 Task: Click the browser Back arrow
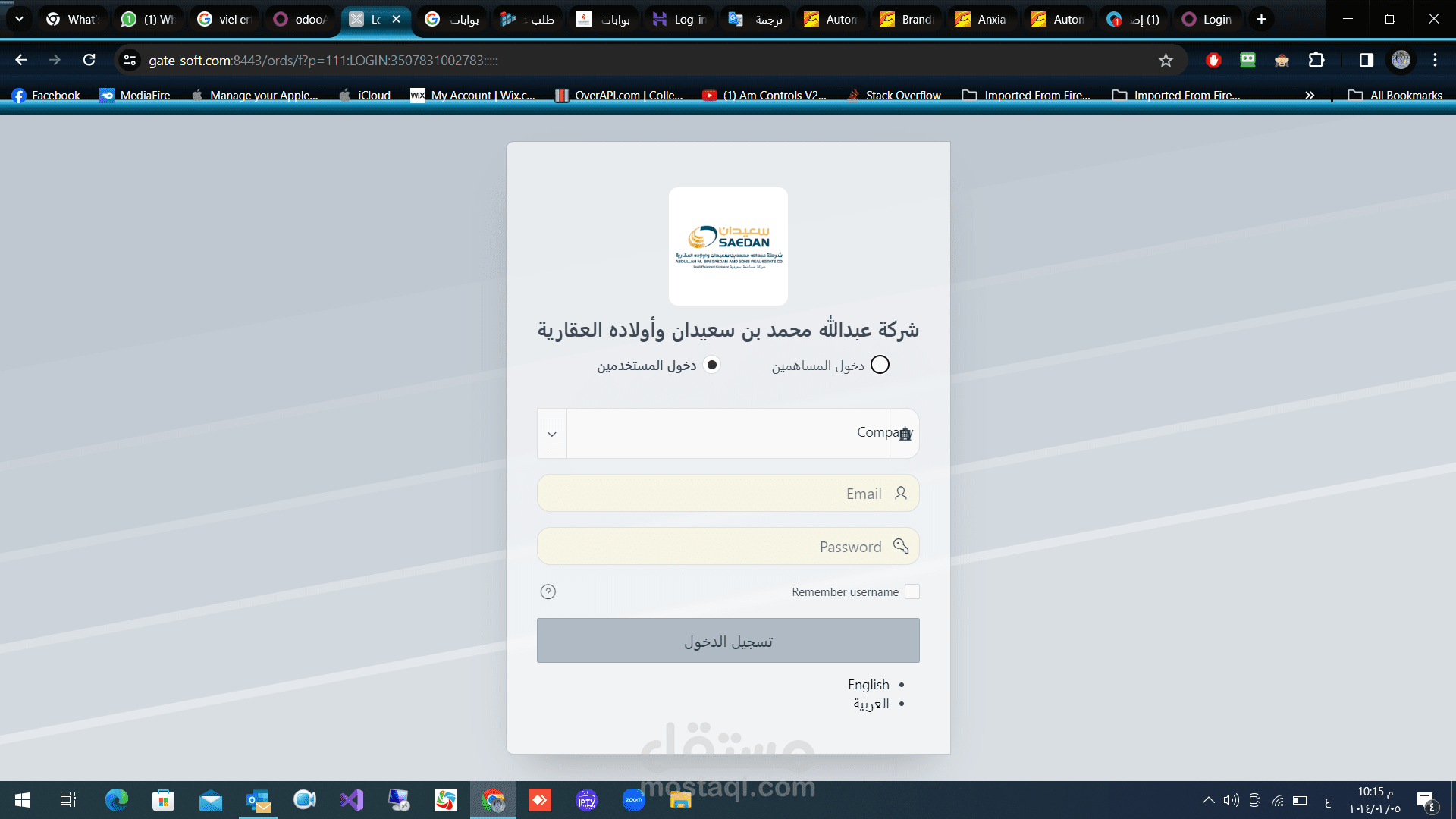click(x=21, y=60)
